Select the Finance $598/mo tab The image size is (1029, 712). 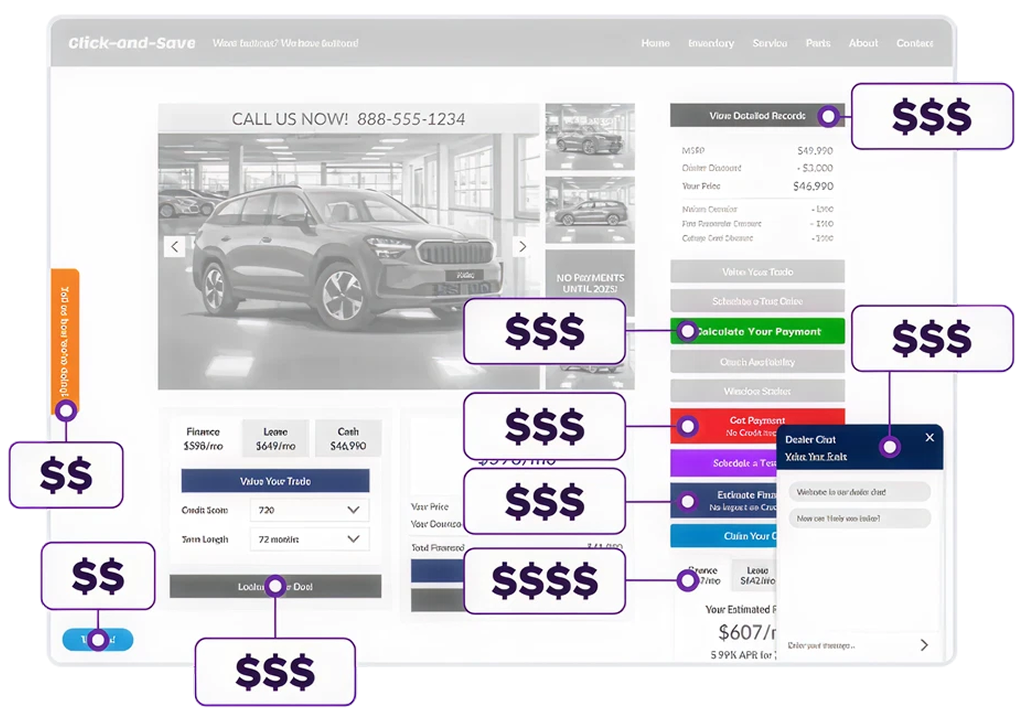[x=203, y=438]
